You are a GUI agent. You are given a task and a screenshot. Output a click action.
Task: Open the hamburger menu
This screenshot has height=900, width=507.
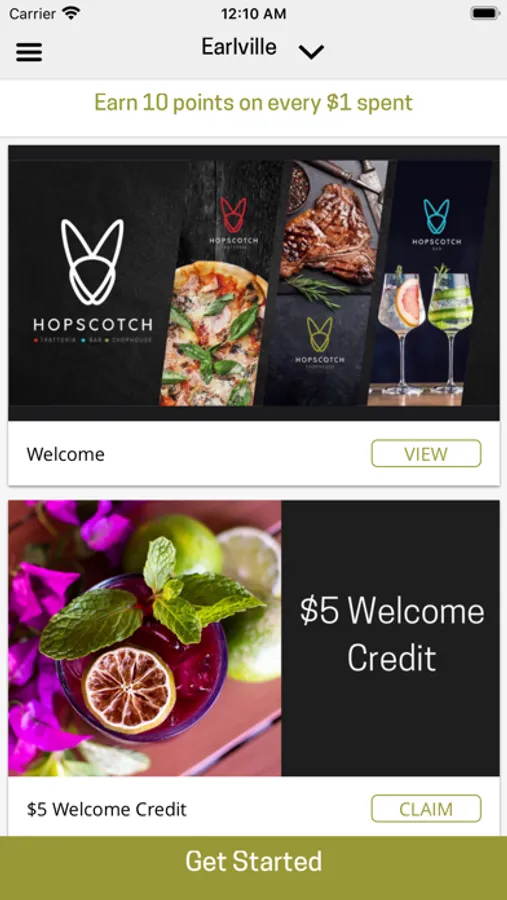29,52
